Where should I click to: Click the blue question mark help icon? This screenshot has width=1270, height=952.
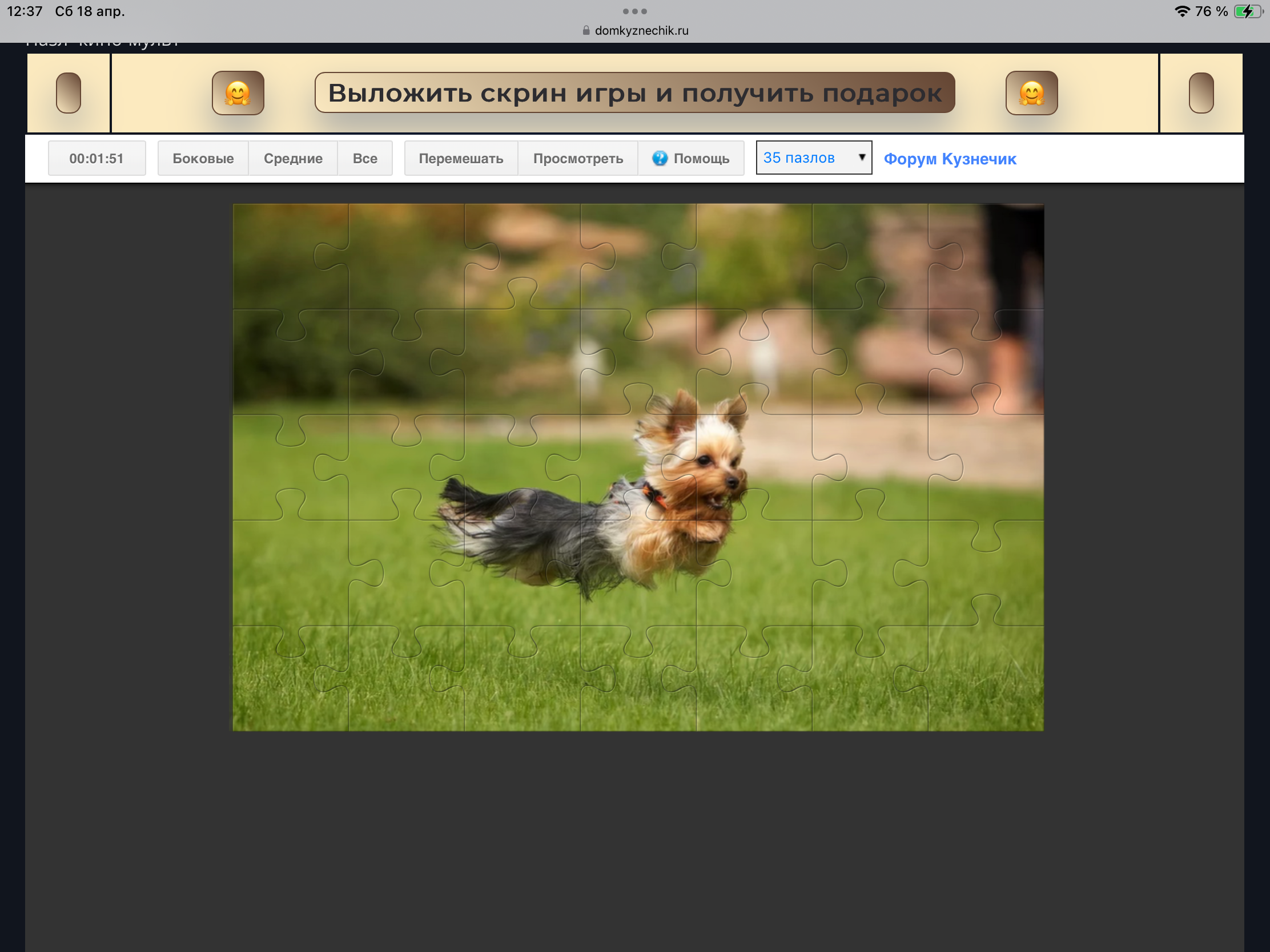[x=660, y=158]
